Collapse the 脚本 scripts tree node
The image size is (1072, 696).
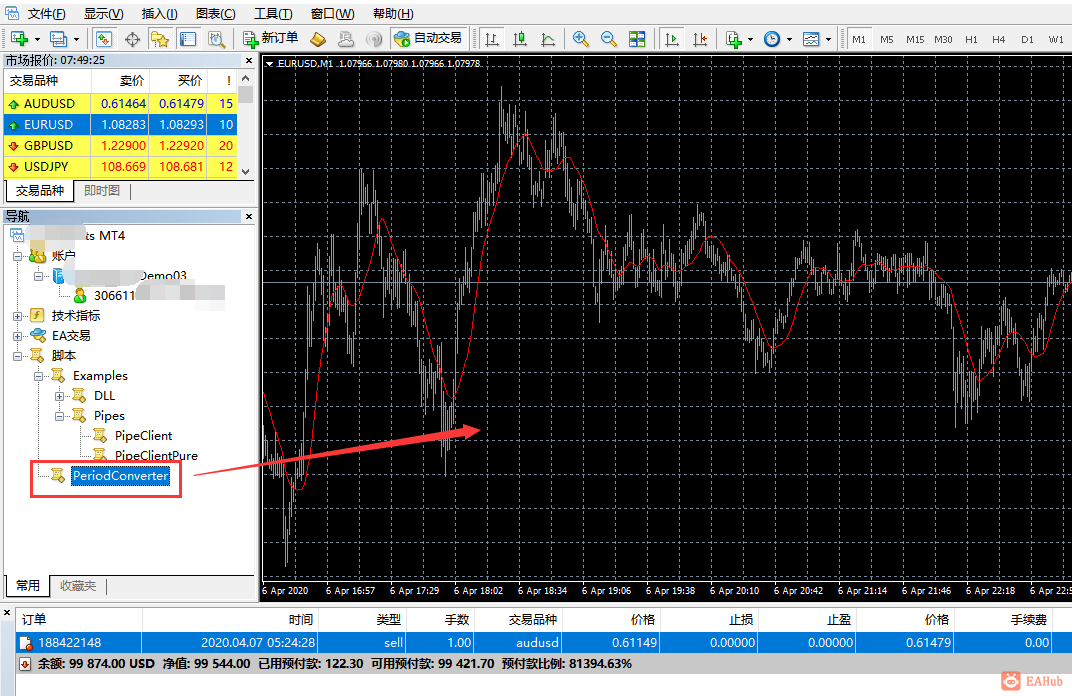pyautogui.click(x=17, y=356)
